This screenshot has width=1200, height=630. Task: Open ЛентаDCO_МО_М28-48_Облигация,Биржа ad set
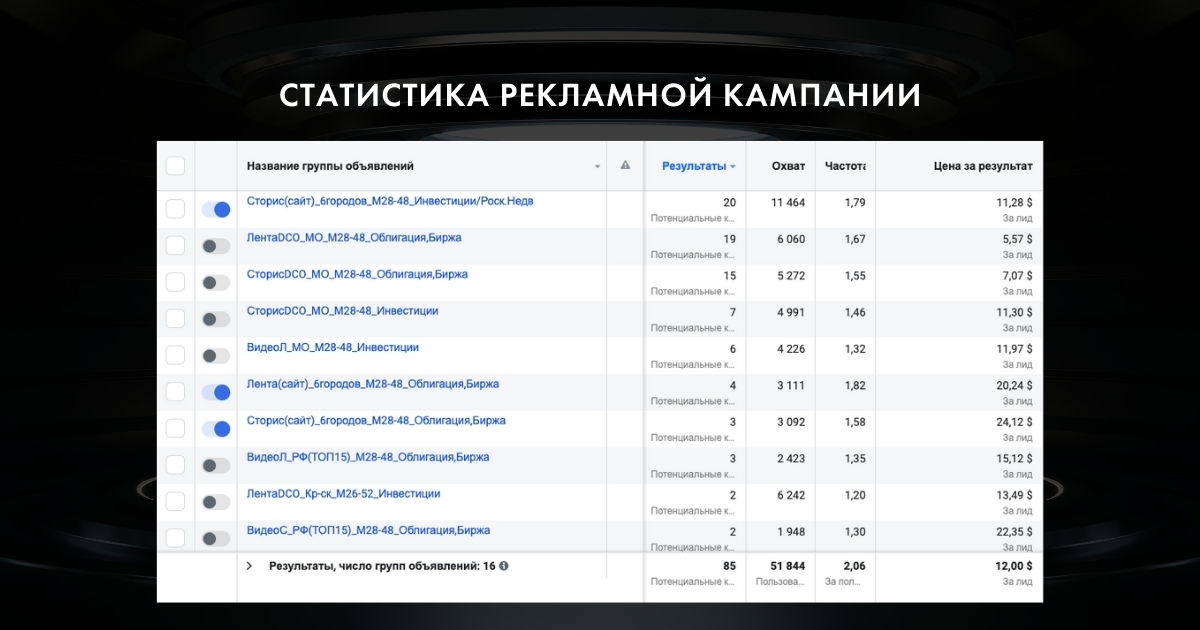click(x=354, y=238)
